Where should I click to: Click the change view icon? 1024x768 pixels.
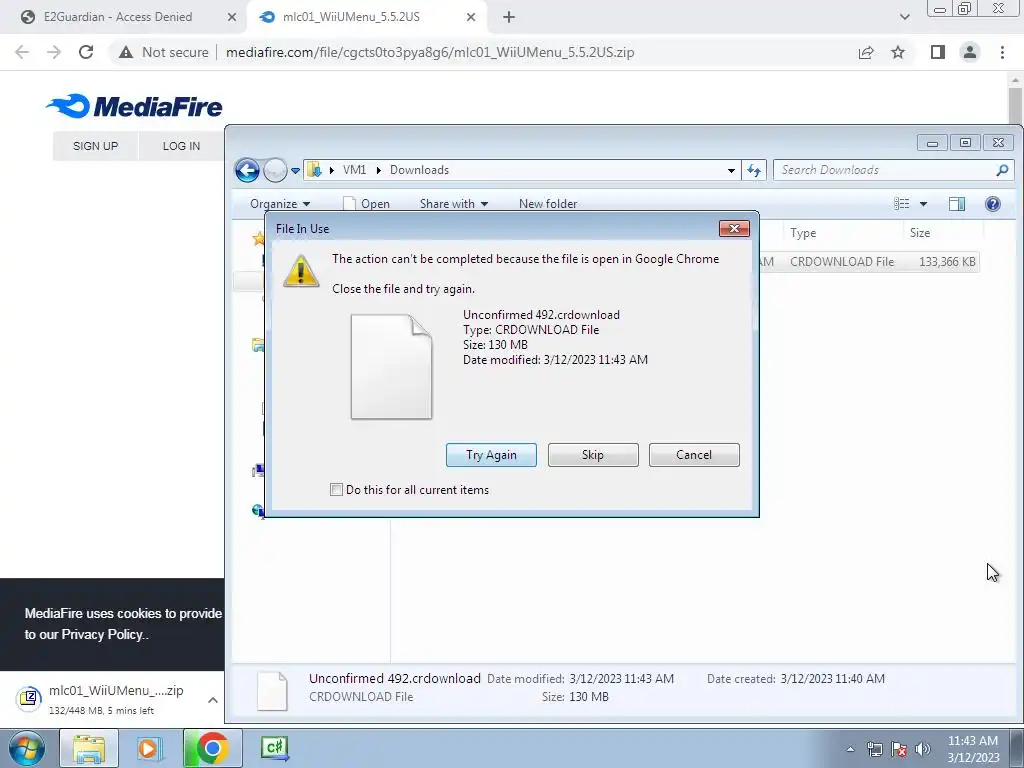[x=902, y=204]
